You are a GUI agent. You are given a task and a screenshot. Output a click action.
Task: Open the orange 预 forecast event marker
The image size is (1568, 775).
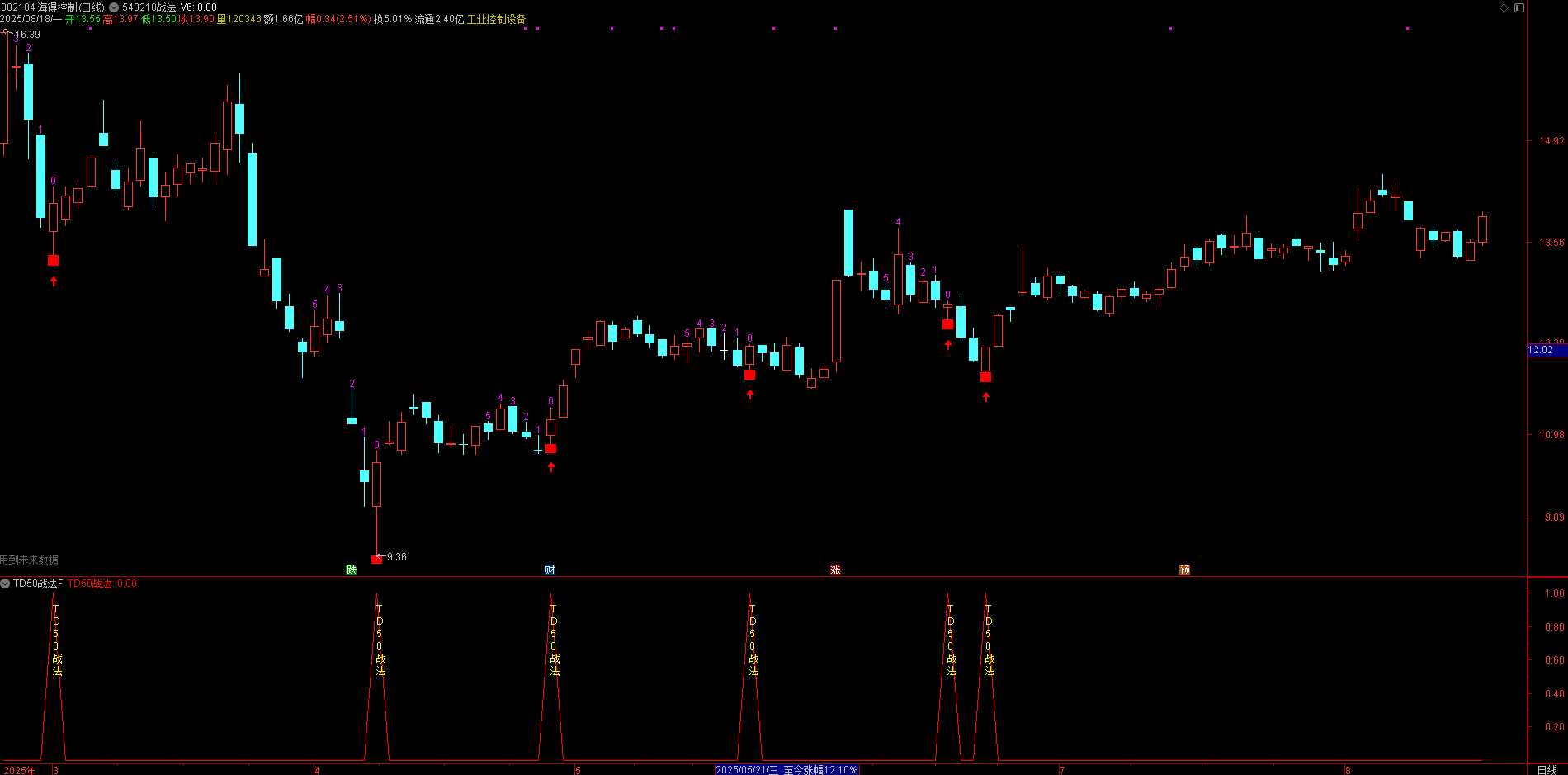click(1184, 569)
